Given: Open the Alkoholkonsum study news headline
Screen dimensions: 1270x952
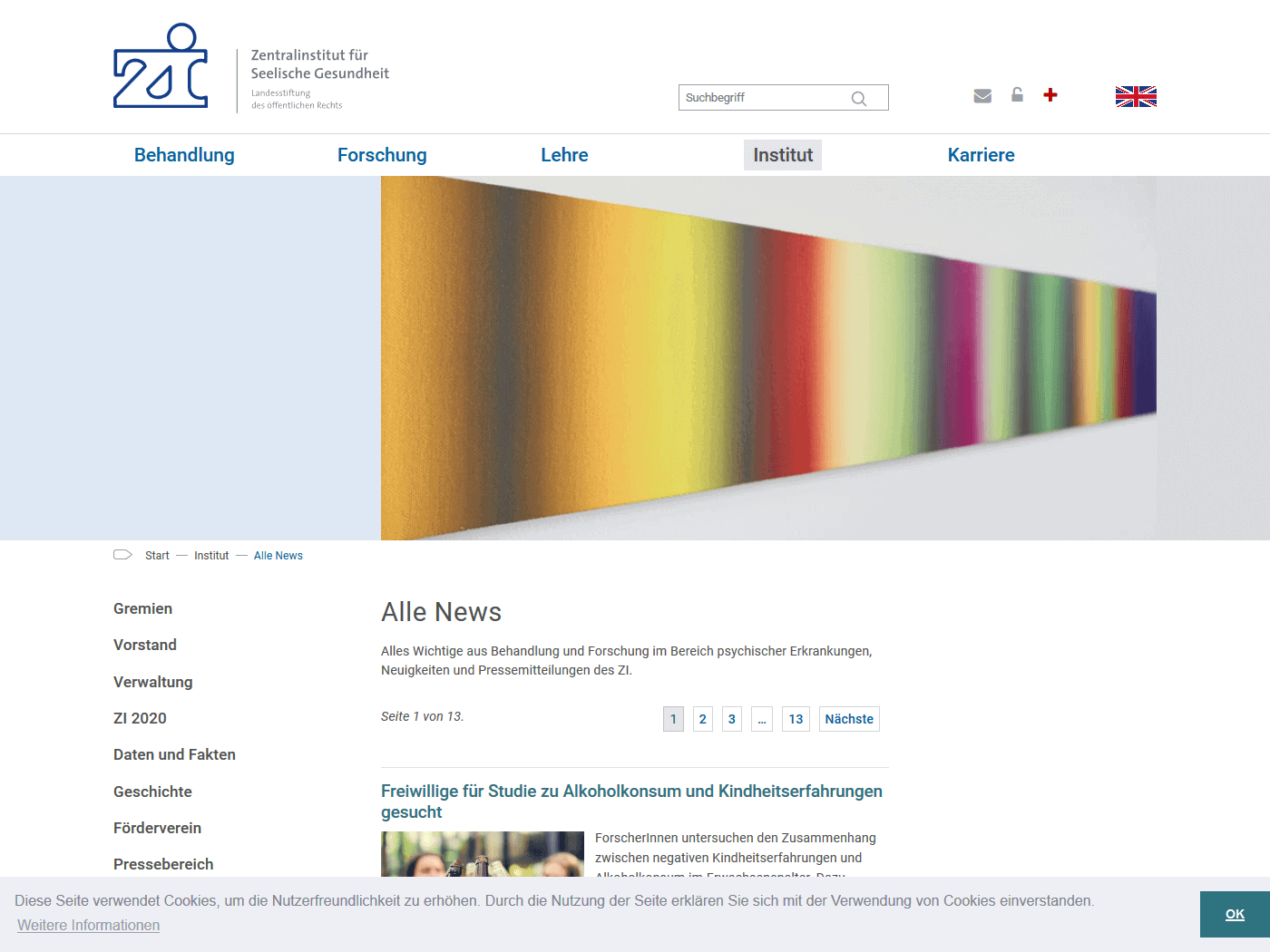Looking at the screenshot, I should [x=631, y=801].
